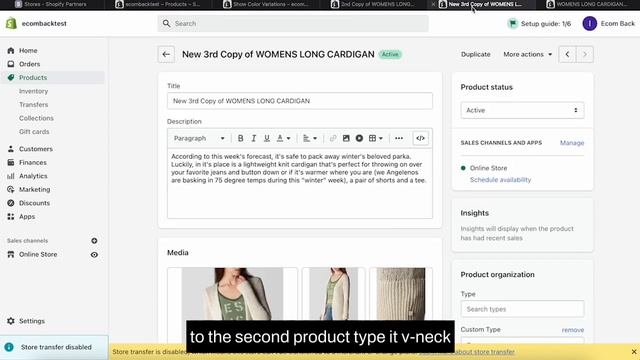Click the remove Custom Type link
Viewport: 640px width, 360px height.
573,330
